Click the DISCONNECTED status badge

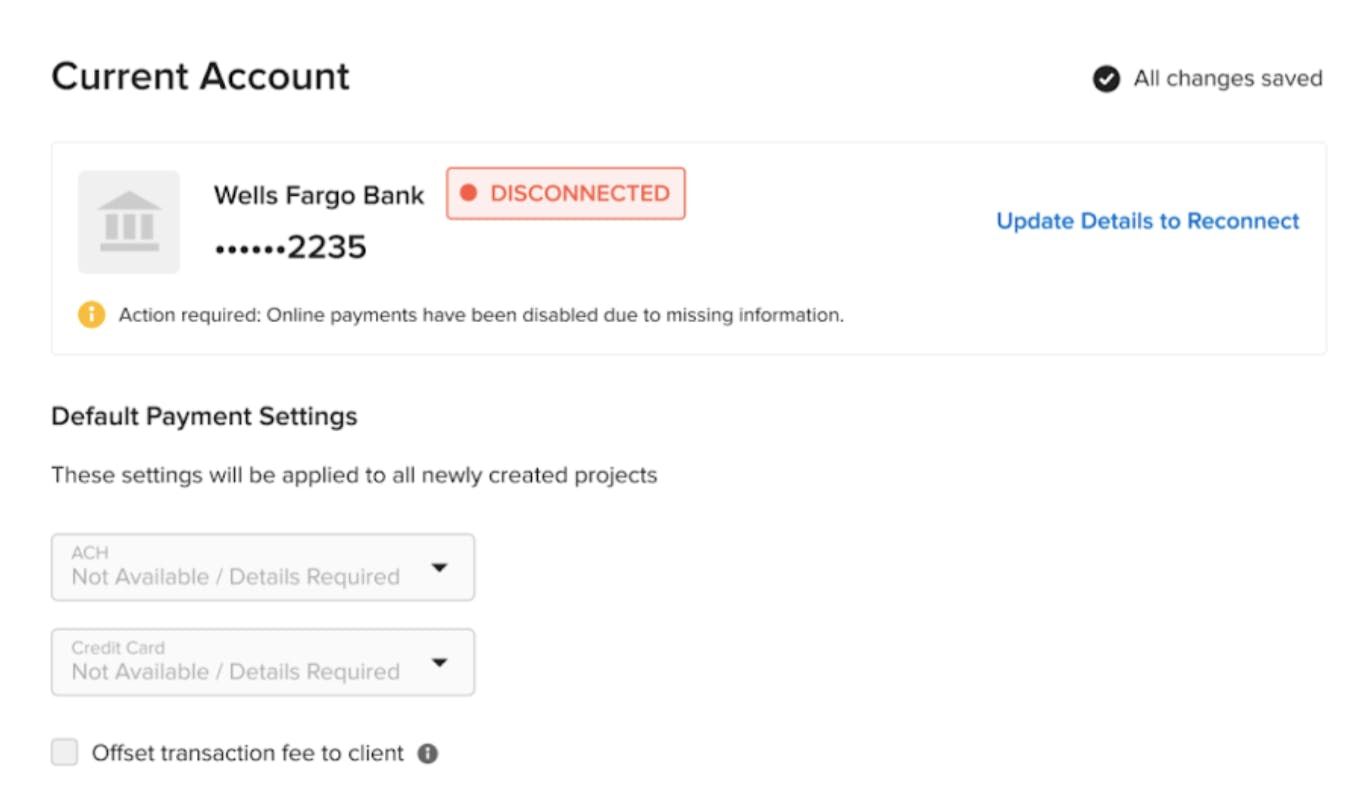pyautogui.click(x=566, y=194)
